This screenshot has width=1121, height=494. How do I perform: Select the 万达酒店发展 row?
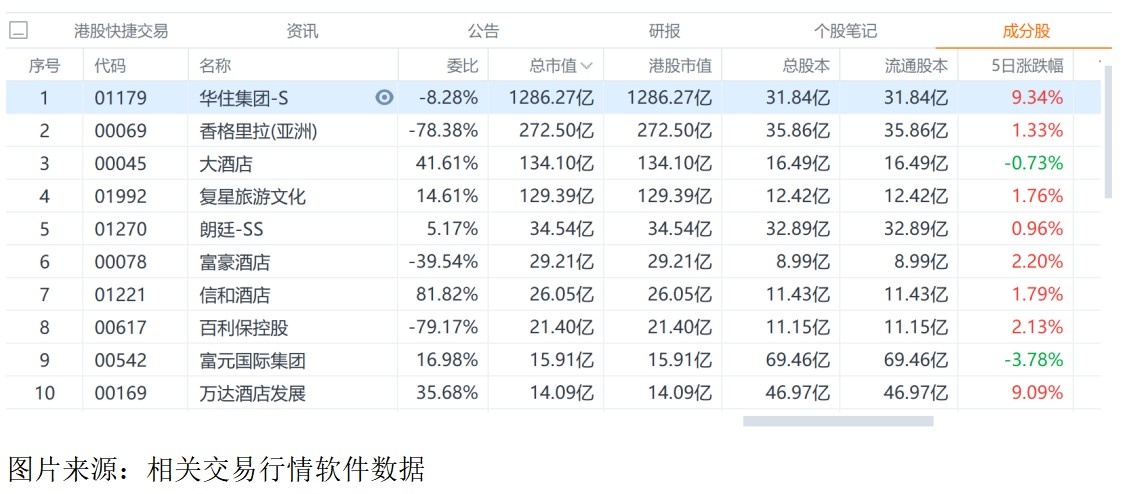(252, 394)
